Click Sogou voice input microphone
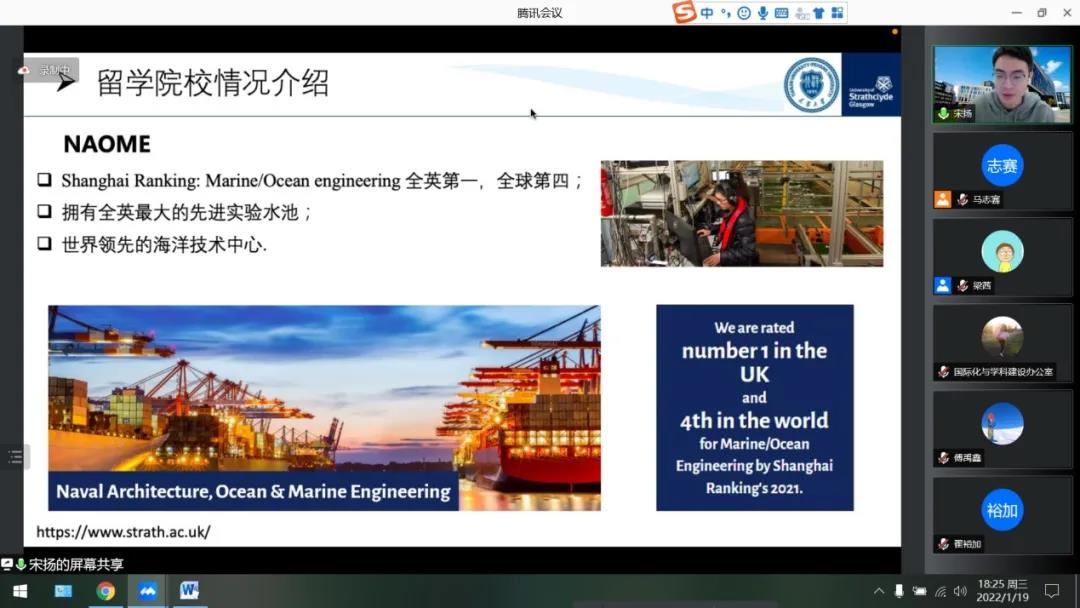Viewport: 1080px width, 608px height. (x=762, y=13)
